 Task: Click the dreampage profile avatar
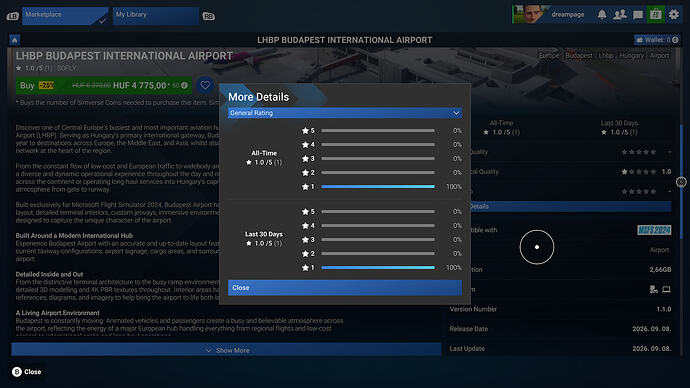click(531, 15)
